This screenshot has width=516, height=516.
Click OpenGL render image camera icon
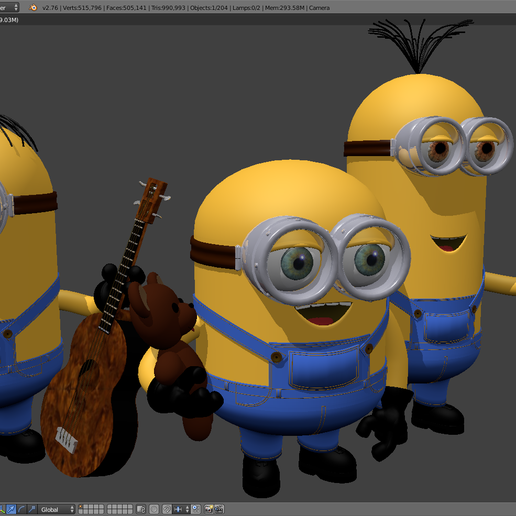pos(209,509)
